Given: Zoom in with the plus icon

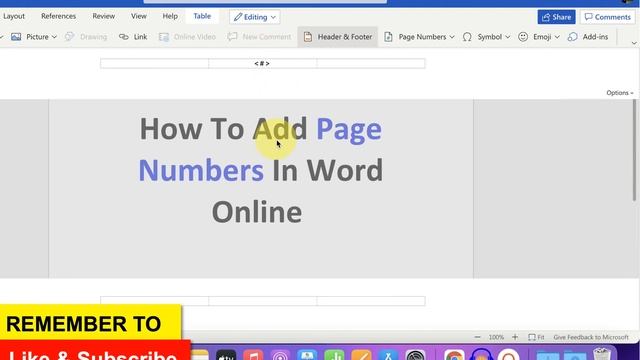Looking at the screenshot, I should (515, 337).
